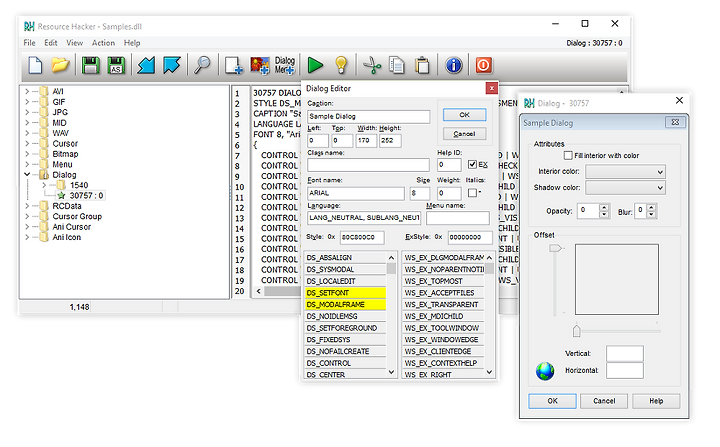
Task: Open a file with the folder icon
Action: point(60,65)
